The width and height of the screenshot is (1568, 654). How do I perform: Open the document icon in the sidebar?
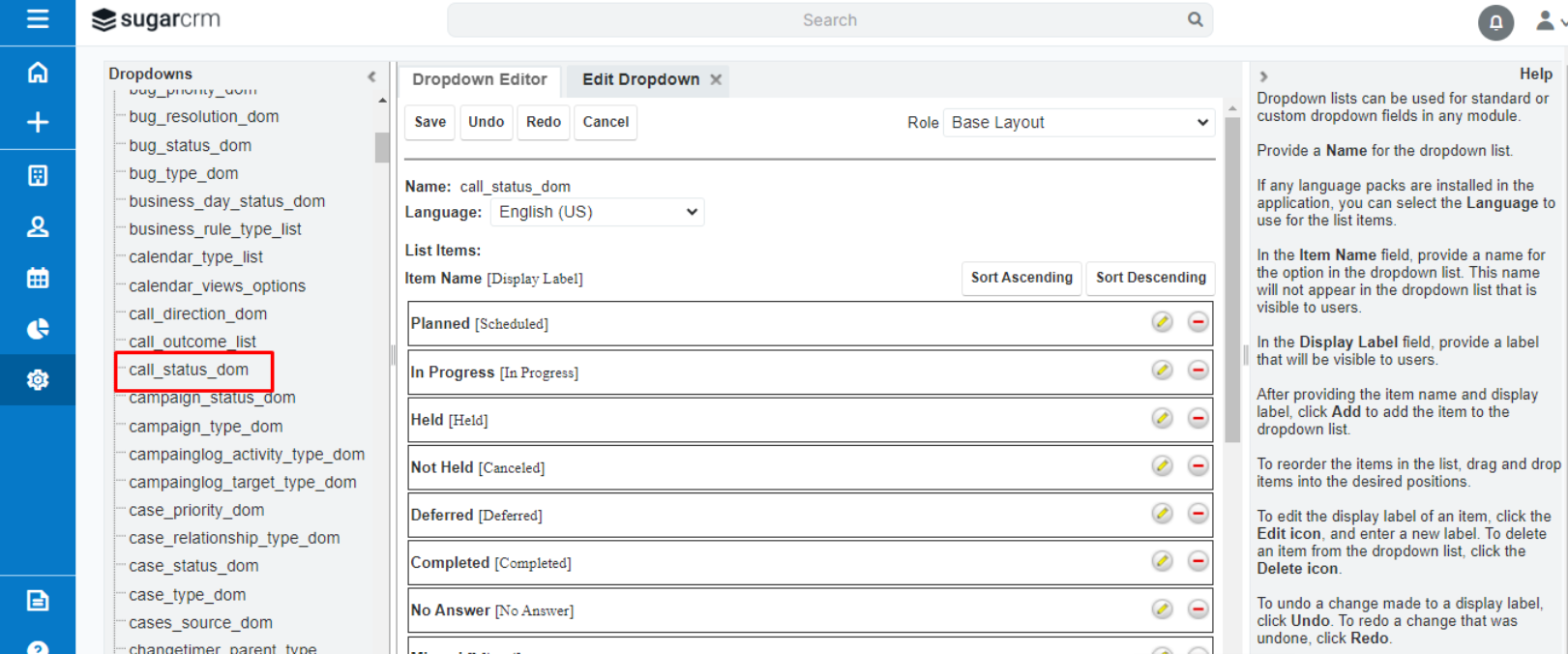click(38, 601)
